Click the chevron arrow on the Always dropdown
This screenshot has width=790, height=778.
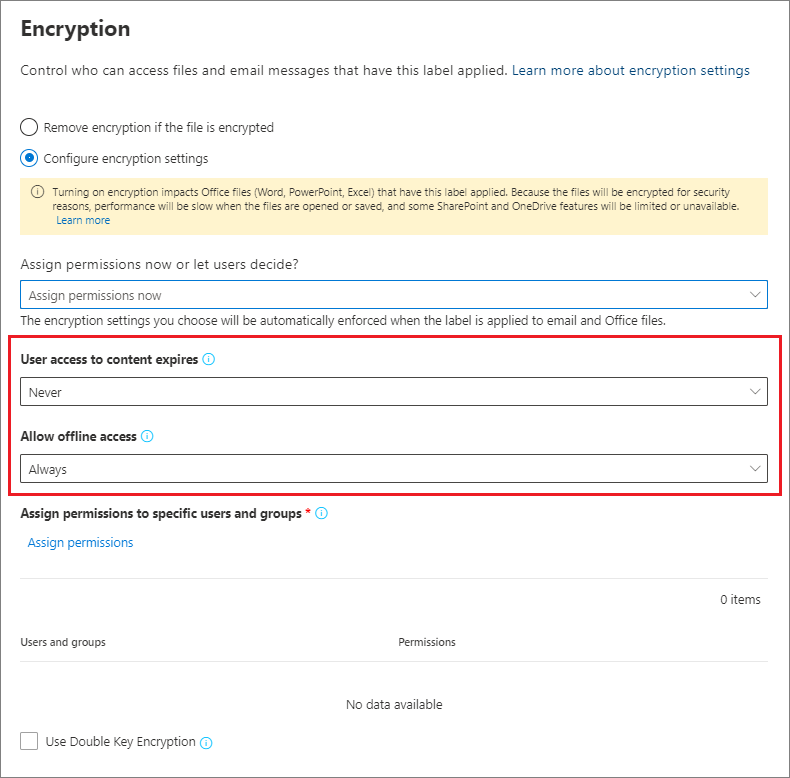click(755, 468)
